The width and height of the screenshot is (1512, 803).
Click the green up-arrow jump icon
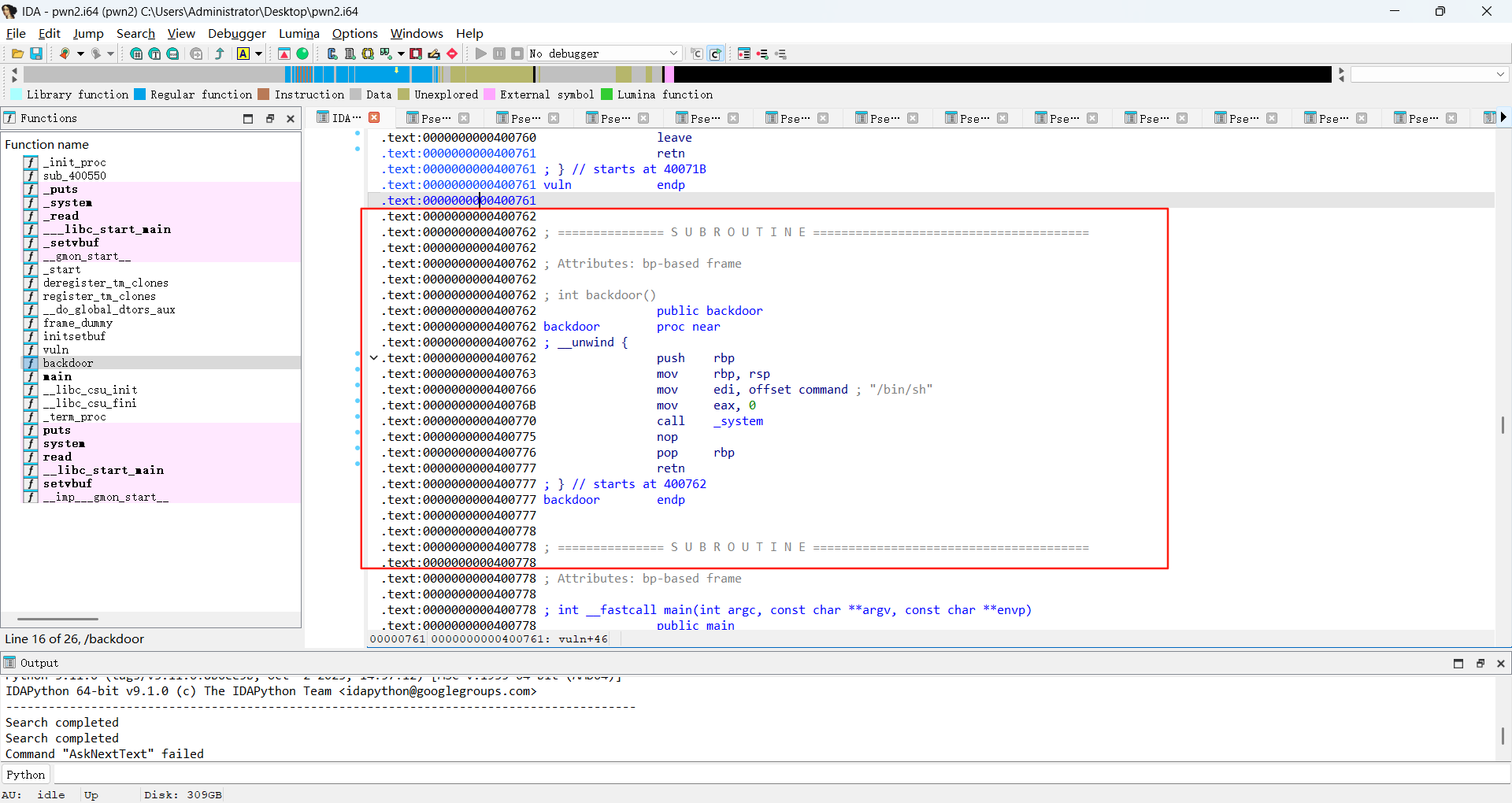[x=220, y=54]
